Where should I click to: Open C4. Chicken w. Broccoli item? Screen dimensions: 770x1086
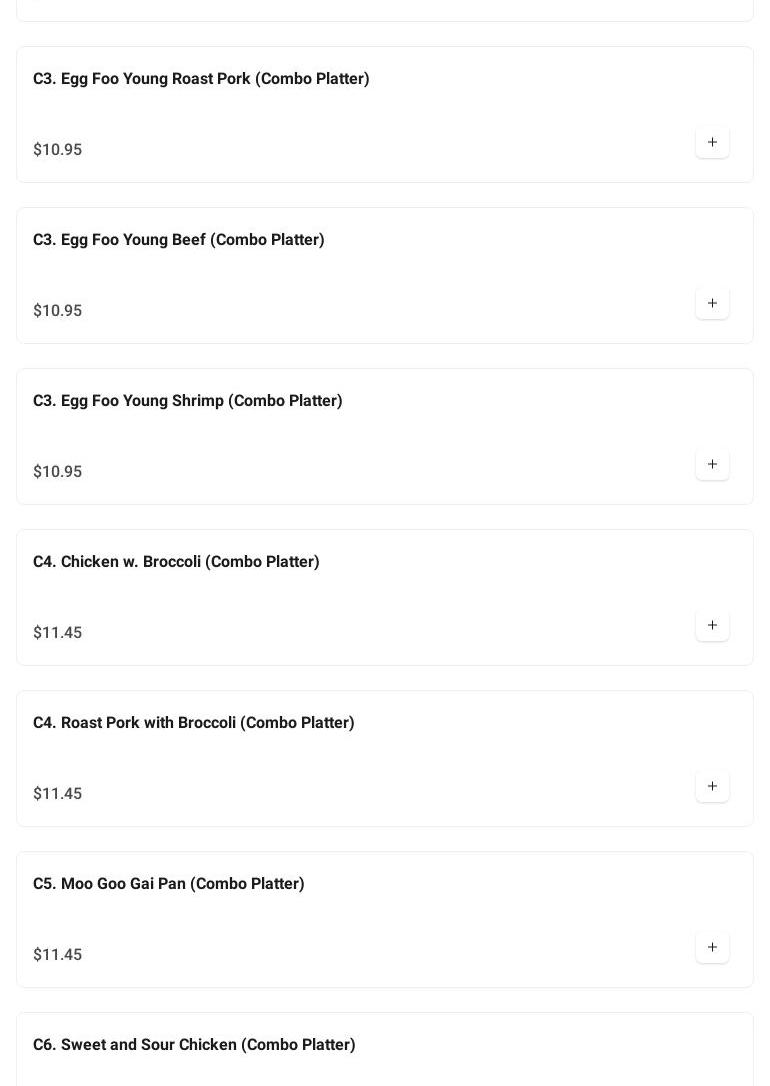176,562
